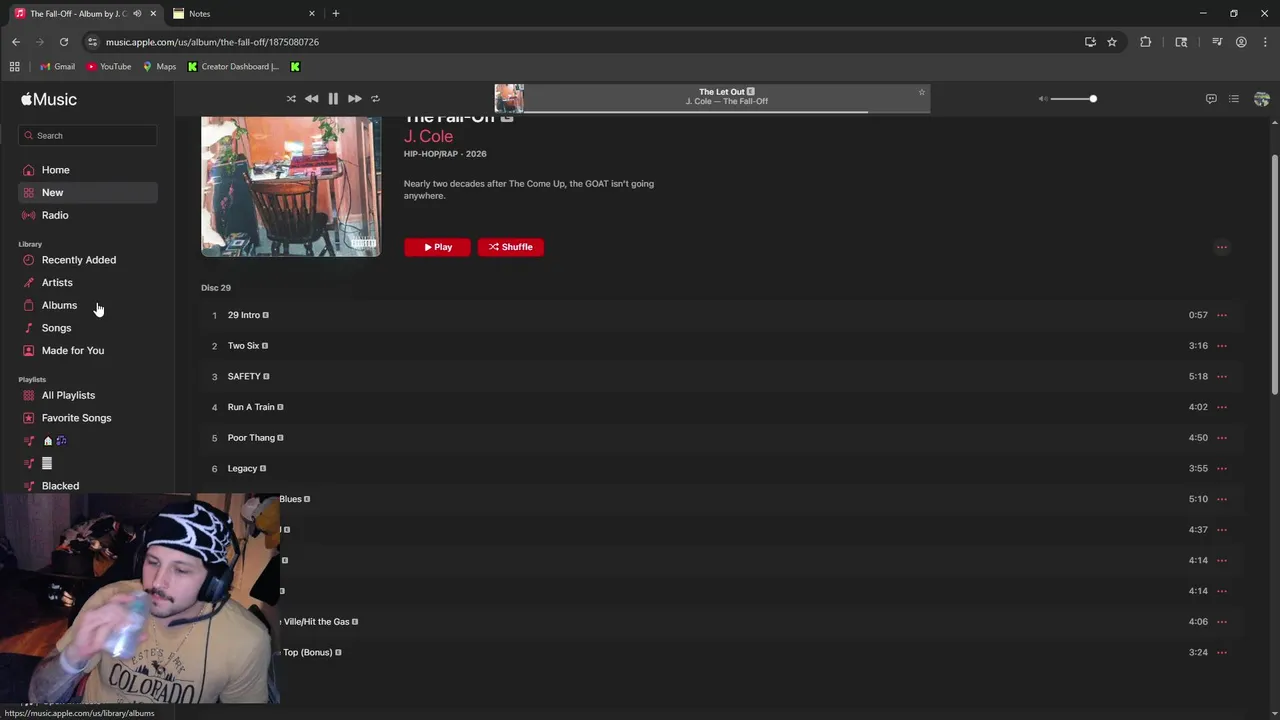Open more options for Run A Train
The image size is (1280, 720).
point(1221,407)
